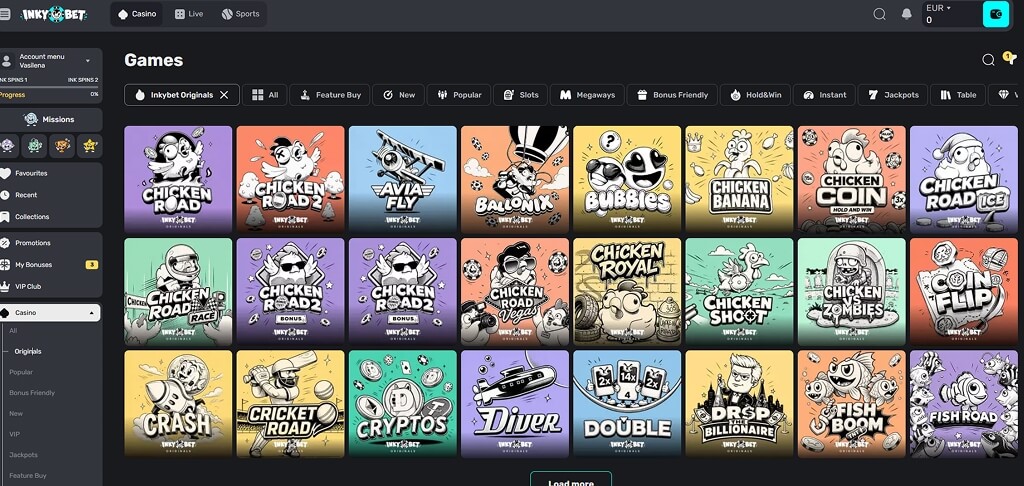Image resolution: width=1024 pixels, height=486 pixels.
Task: Open the Chicken Road Vegas game
Action: (515, 292)
